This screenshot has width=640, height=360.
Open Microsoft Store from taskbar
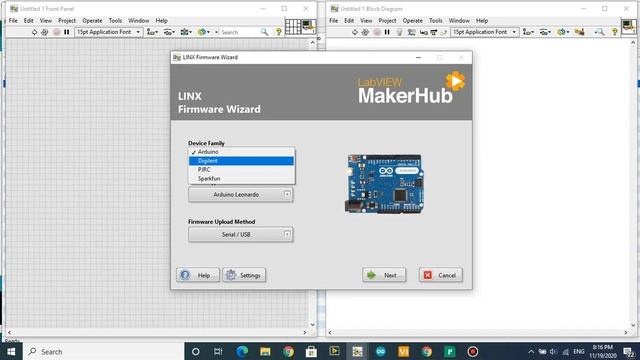311,351
